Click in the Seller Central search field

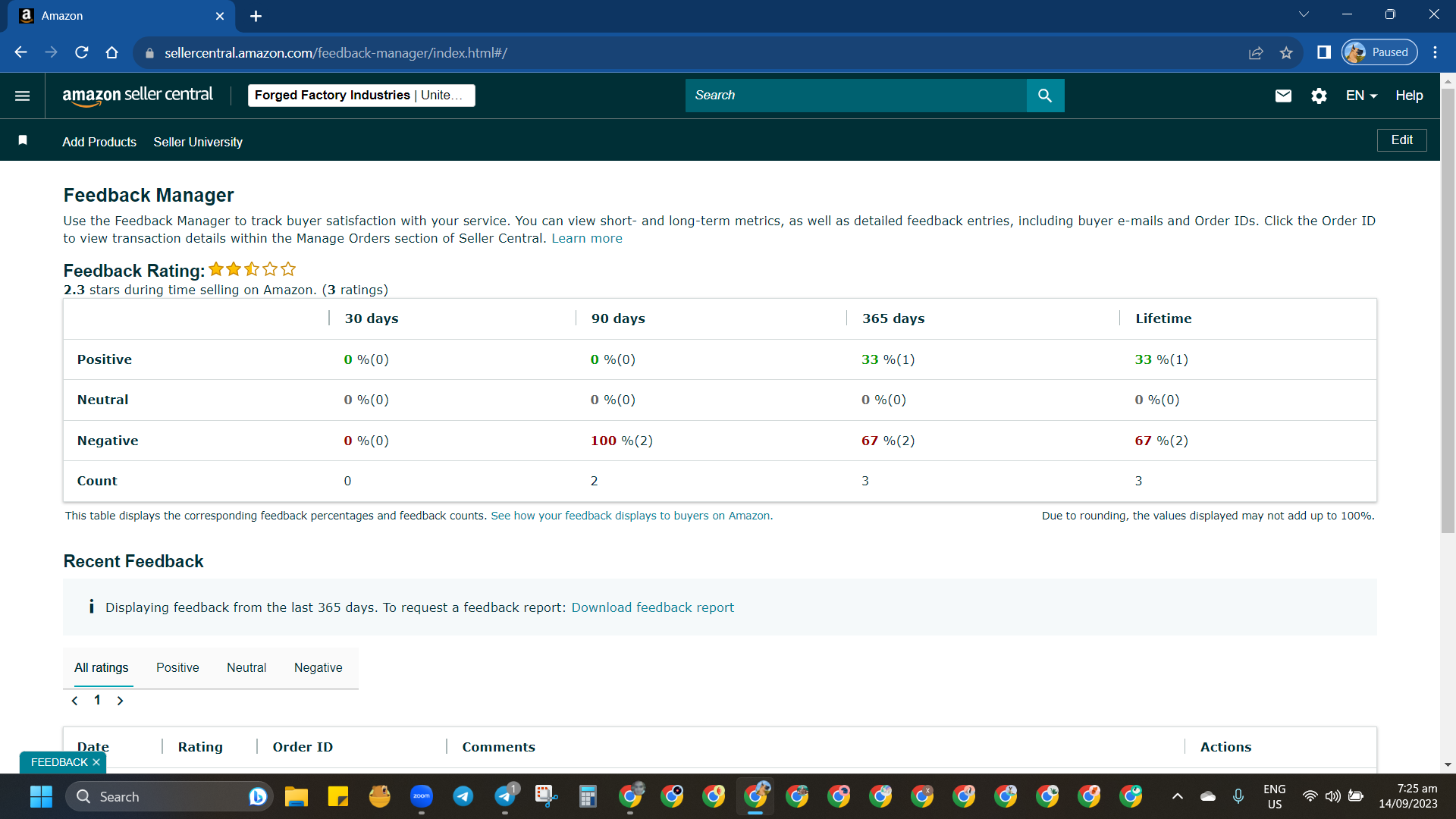coord(856,96)
